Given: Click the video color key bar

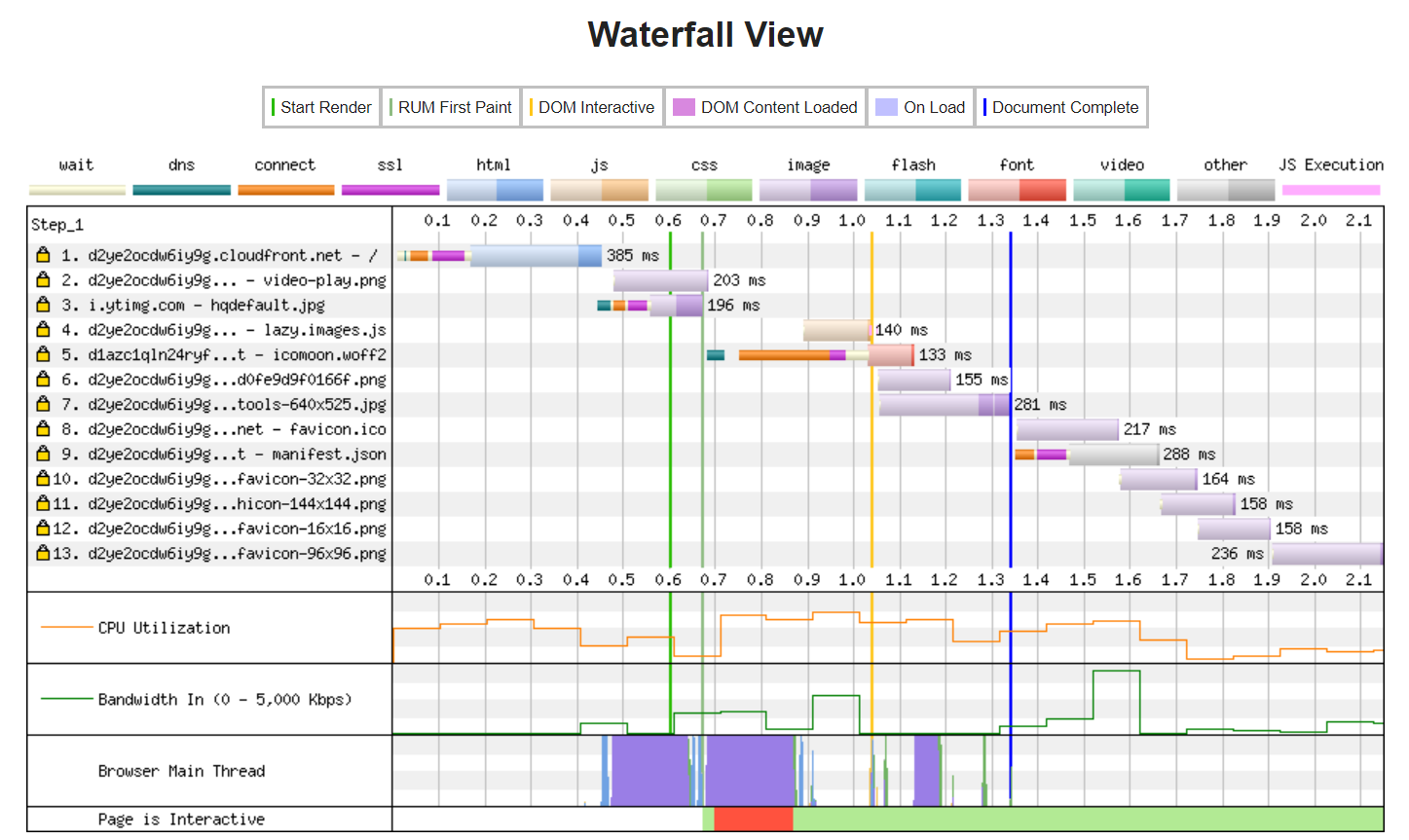Looking at the screenshot, I should click(1122, 190).
